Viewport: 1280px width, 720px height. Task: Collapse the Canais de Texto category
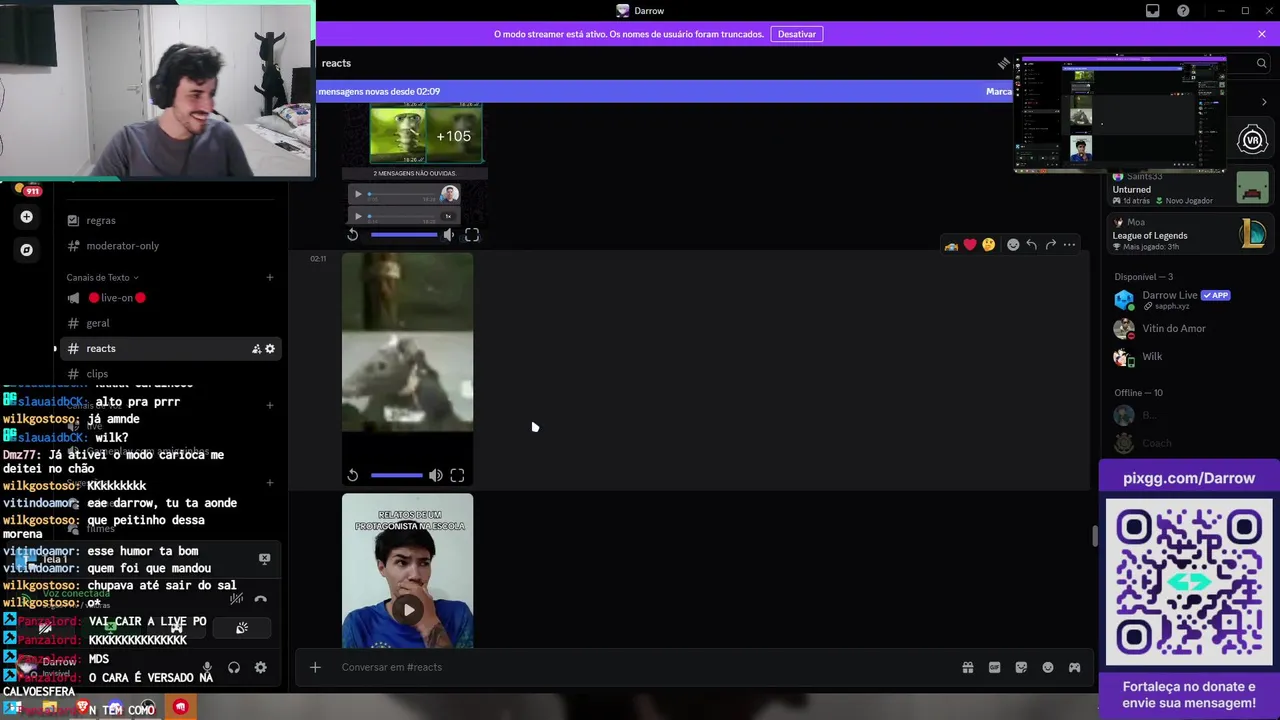click(102, 277)
